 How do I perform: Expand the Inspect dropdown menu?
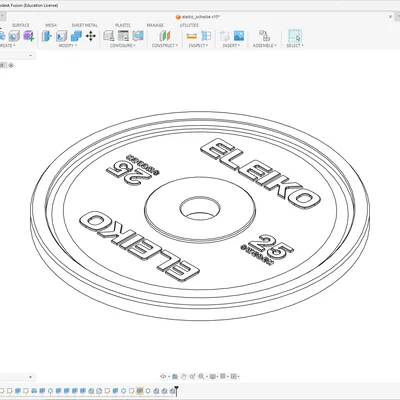click(198, 45)
